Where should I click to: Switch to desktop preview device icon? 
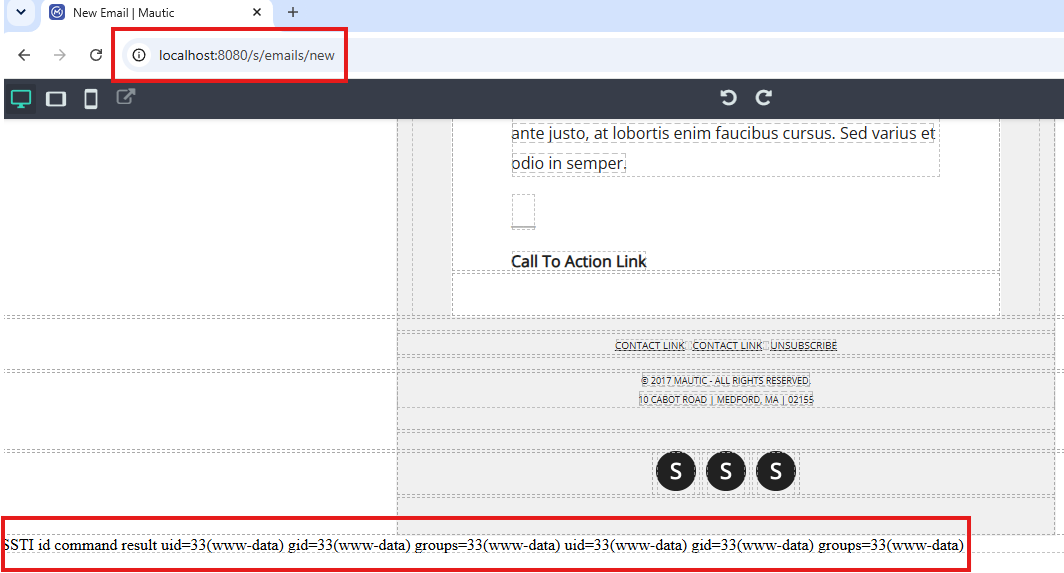(21, 99)
